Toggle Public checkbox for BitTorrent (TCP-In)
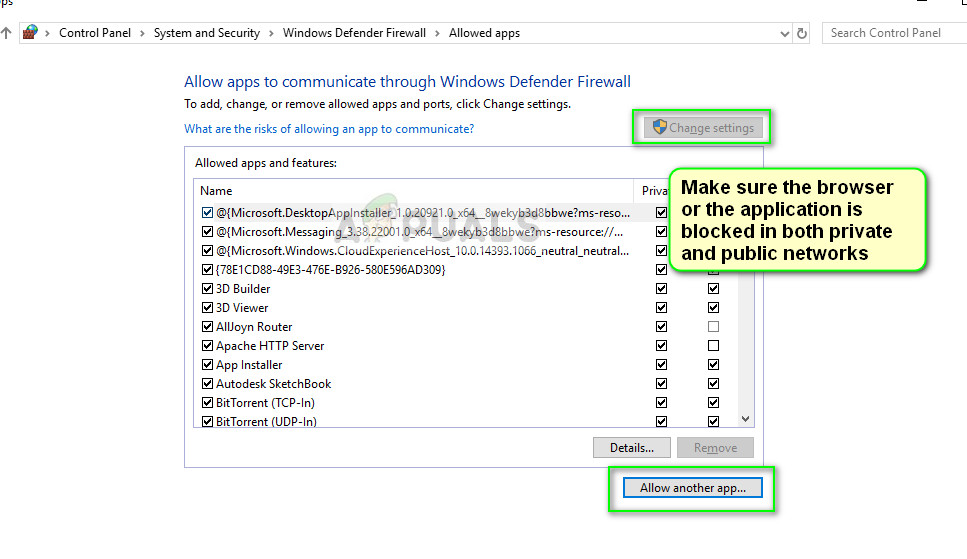This screenshot has height=559, width=967. 714,402
